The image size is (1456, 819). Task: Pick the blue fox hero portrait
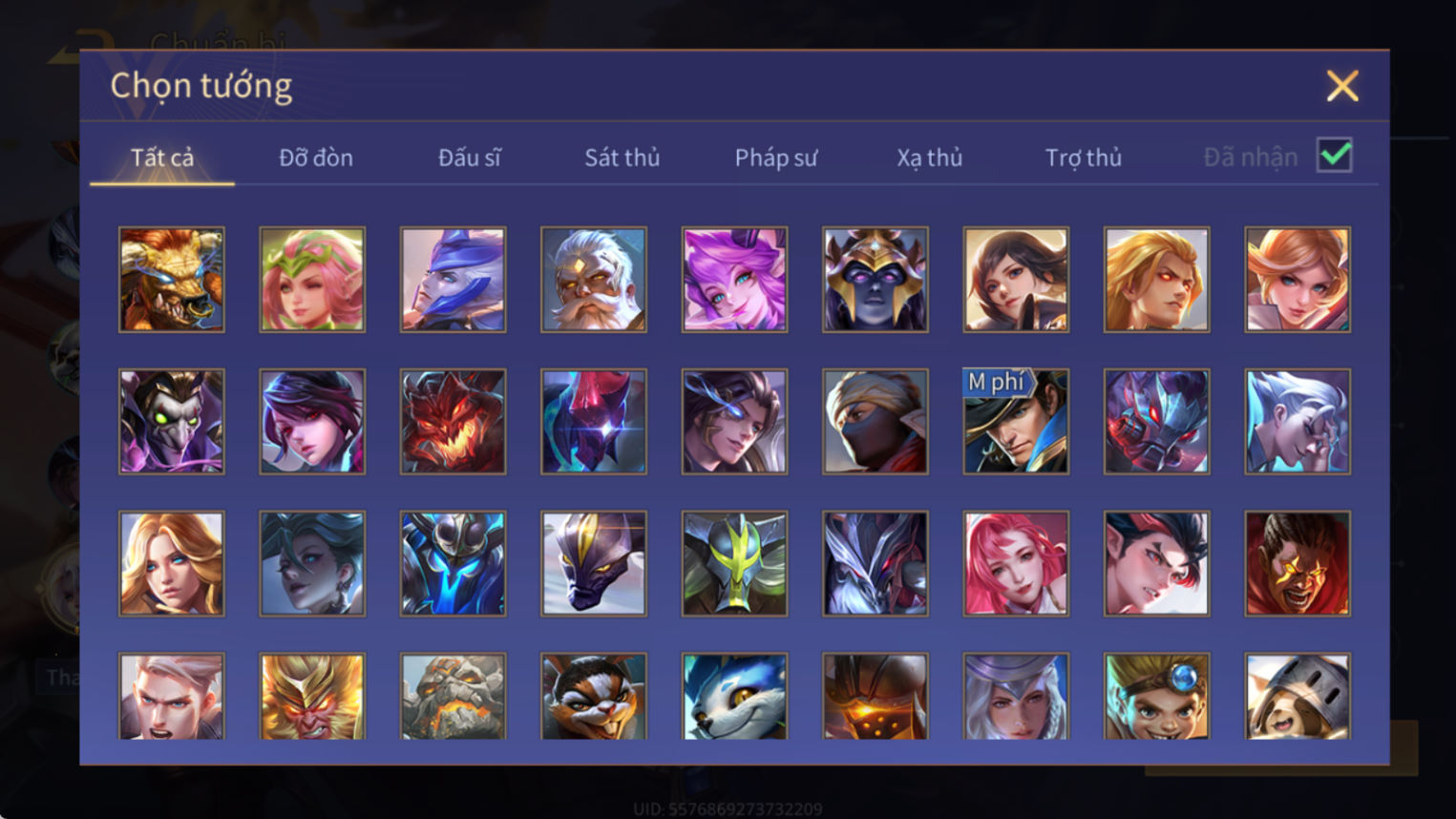point(734,696)
